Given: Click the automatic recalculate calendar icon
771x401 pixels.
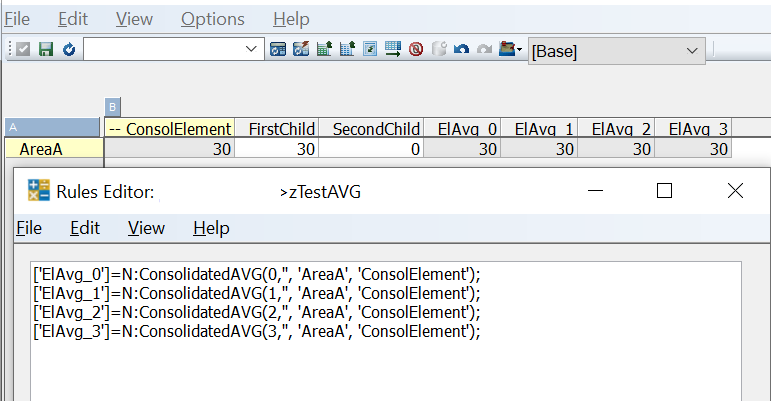Looking at the screenshot, I should [278, 49].
